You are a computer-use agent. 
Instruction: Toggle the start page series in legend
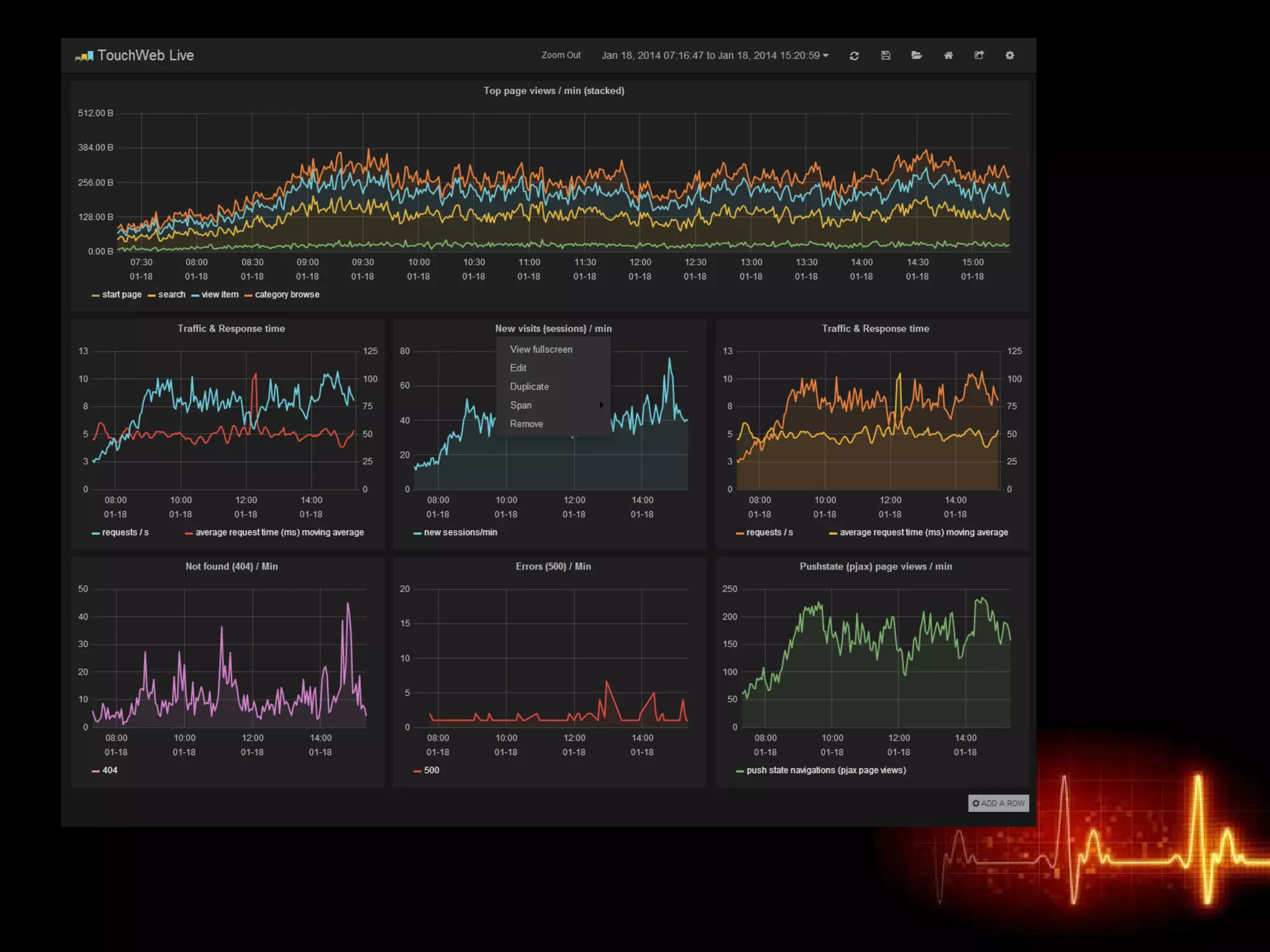pos(122,295)
